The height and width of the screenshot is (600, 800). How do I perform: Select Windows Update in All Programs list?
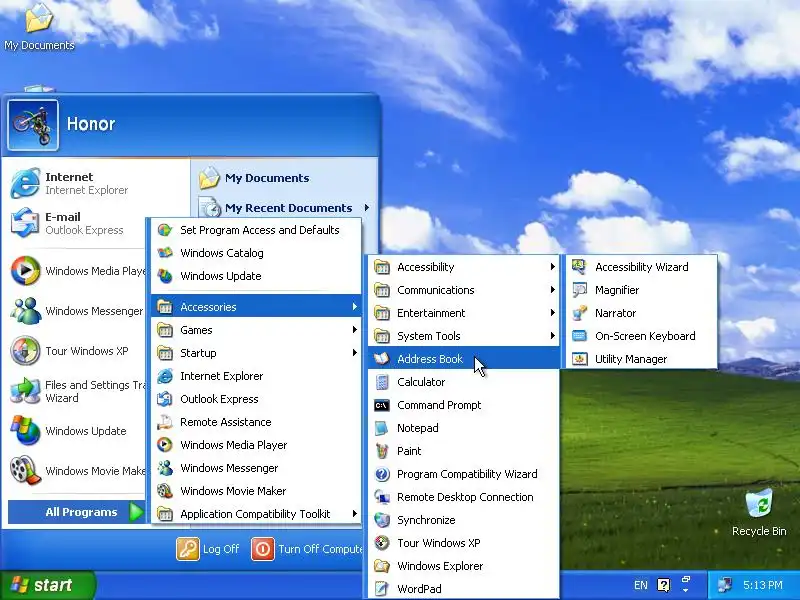256,276
